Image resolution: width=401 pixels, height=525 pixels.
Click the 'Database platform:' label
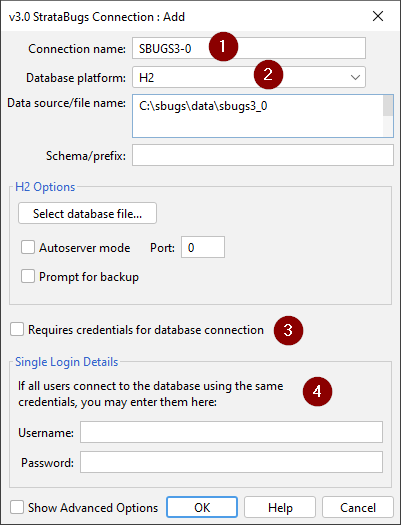(76, 78)
